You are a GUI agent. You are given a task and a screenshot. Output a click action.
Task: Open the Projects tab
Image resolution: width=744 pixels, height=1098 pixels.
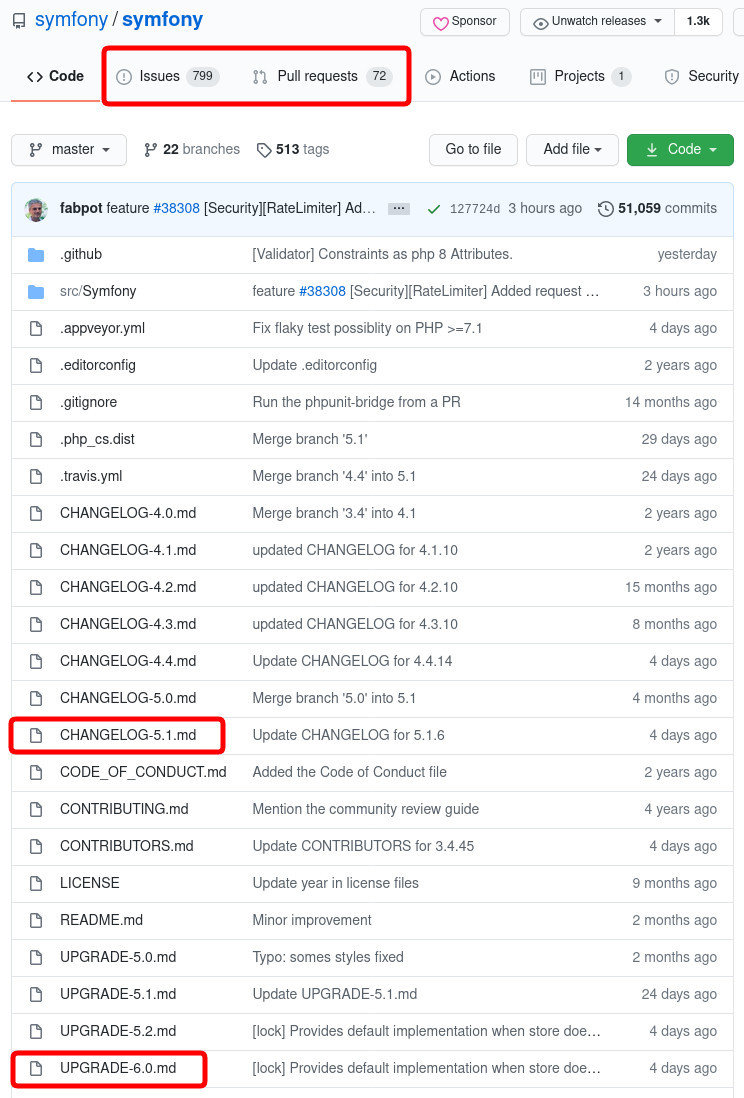click(580, 76)
